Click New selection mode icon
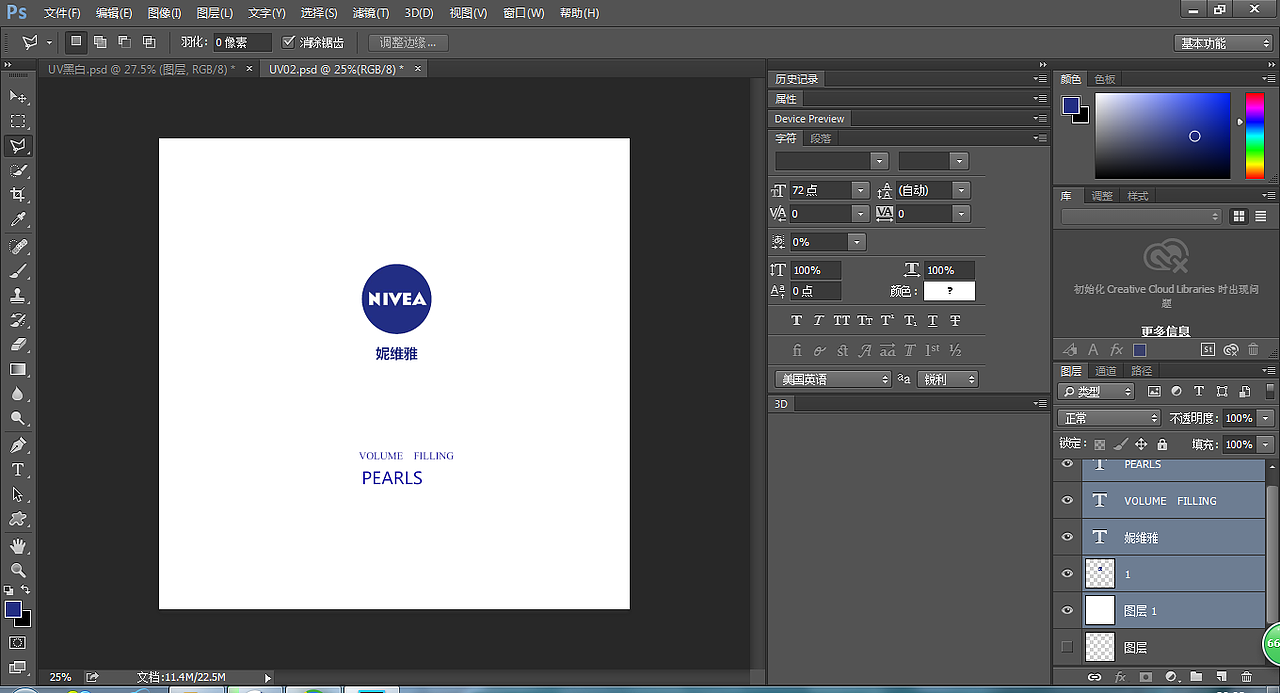1280x693 pixels. tap(76, 42)
